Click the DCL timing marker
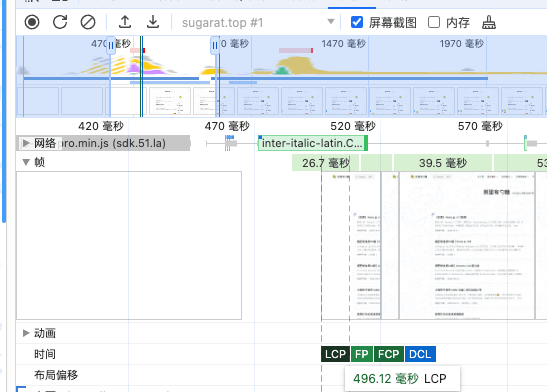This screenshot has height=392, width=547. point(420,354)
